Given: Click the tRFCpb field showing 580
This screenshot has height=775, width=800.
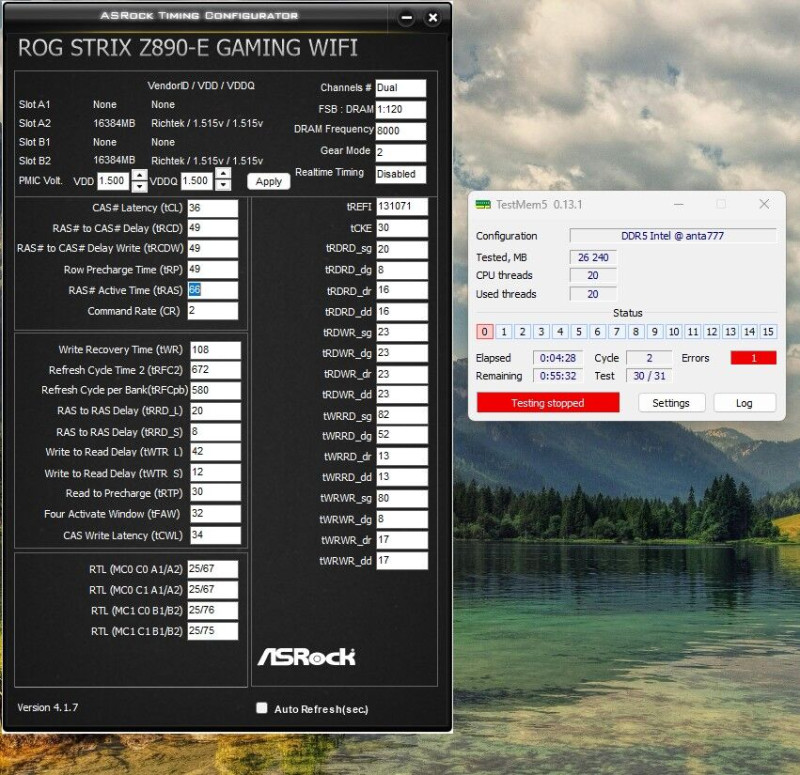Looking at the screenshot, I should tap(215, 390).
